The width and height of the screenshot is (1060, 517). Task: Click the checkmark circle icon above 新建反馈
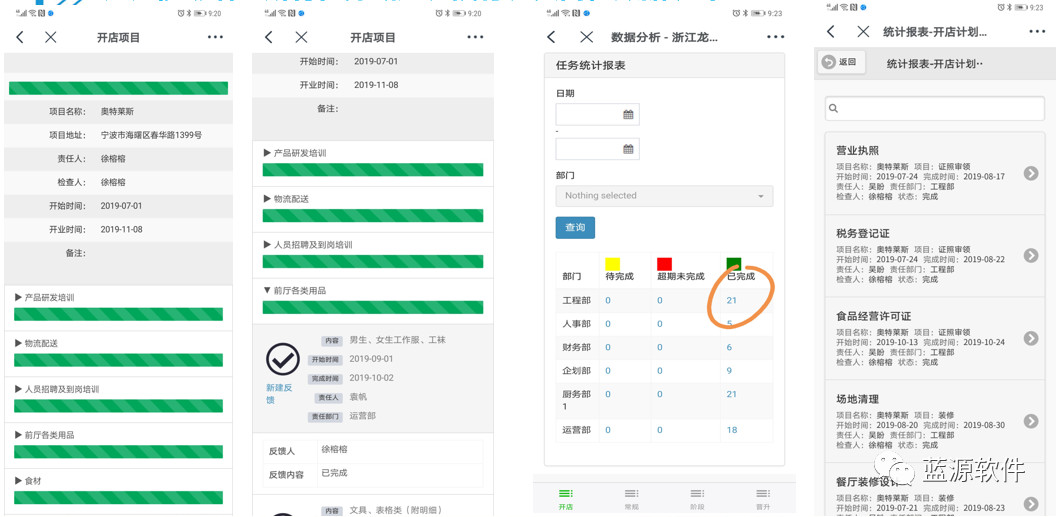coord(283,359)
